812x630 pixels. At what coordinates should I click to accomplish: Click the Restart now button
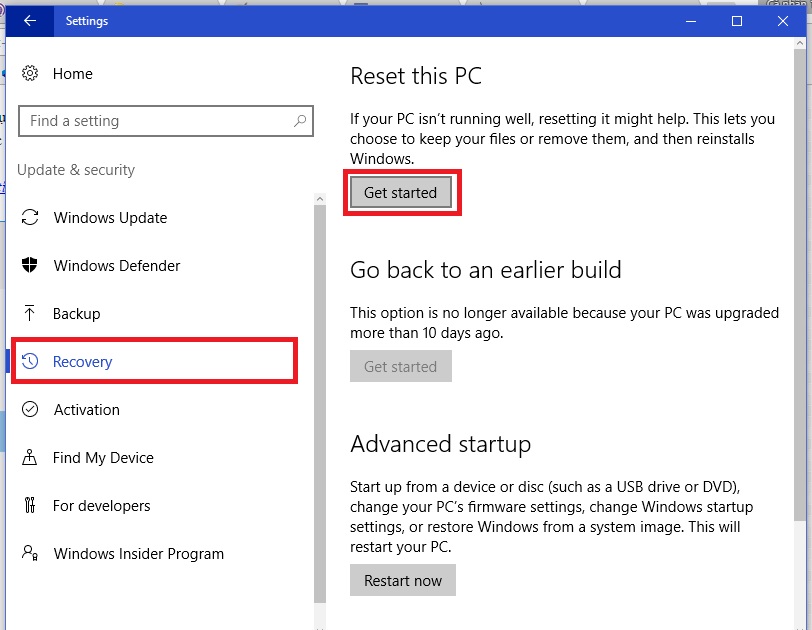click(x=403, y=581)
